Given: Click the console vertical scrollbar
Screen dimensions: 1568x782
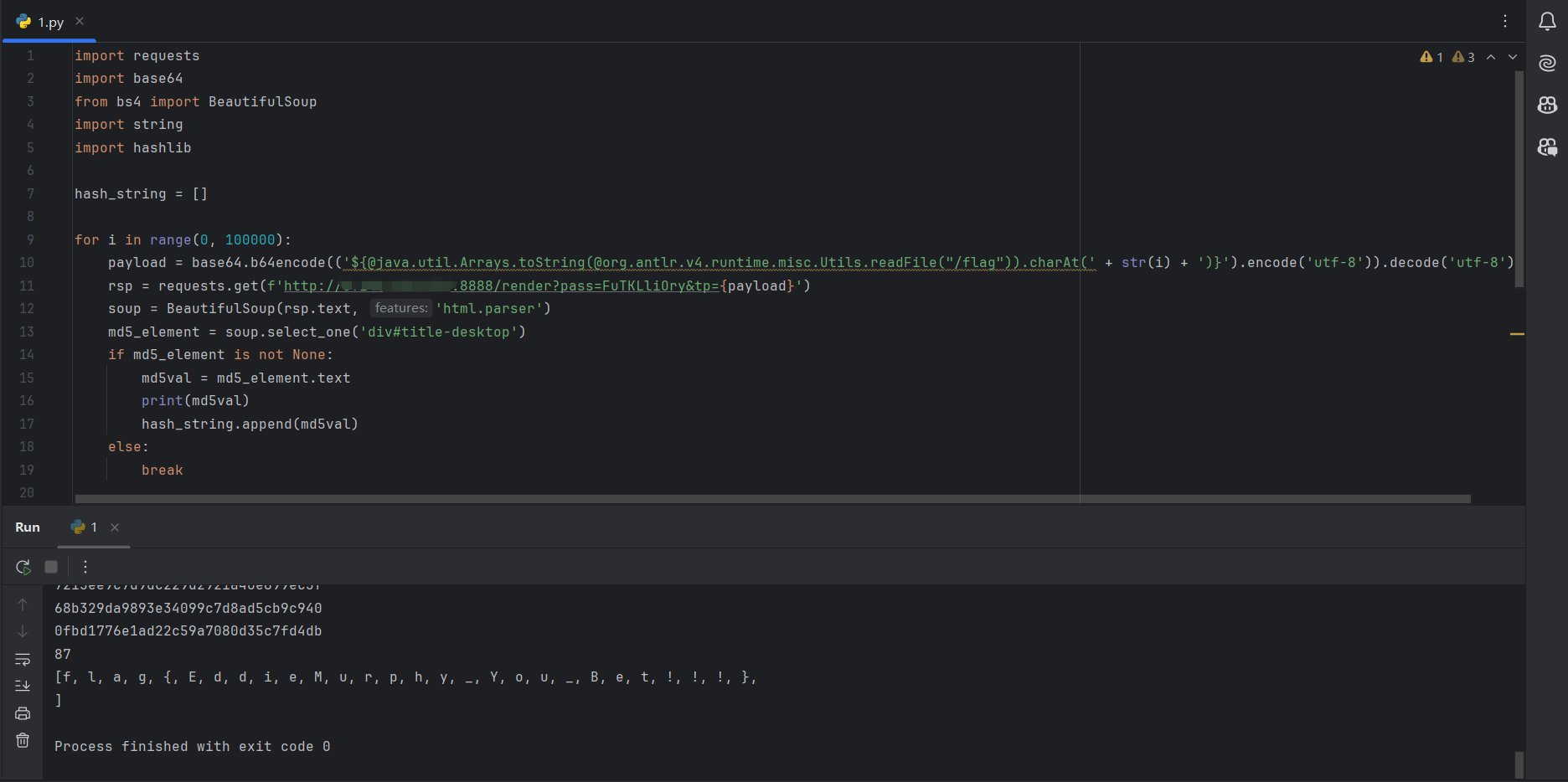Looking at the screenshot, I should 1519,764.
